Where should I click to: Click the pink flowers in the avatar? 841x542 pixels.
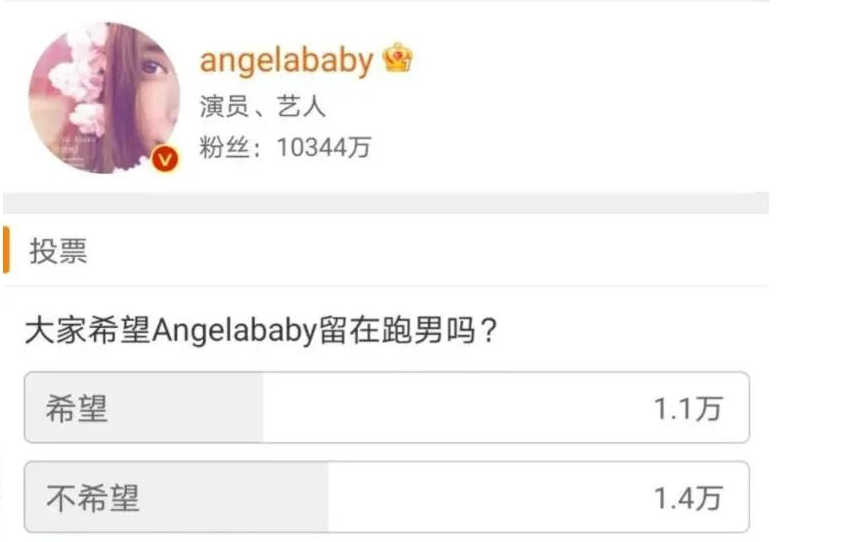(80, 80)
